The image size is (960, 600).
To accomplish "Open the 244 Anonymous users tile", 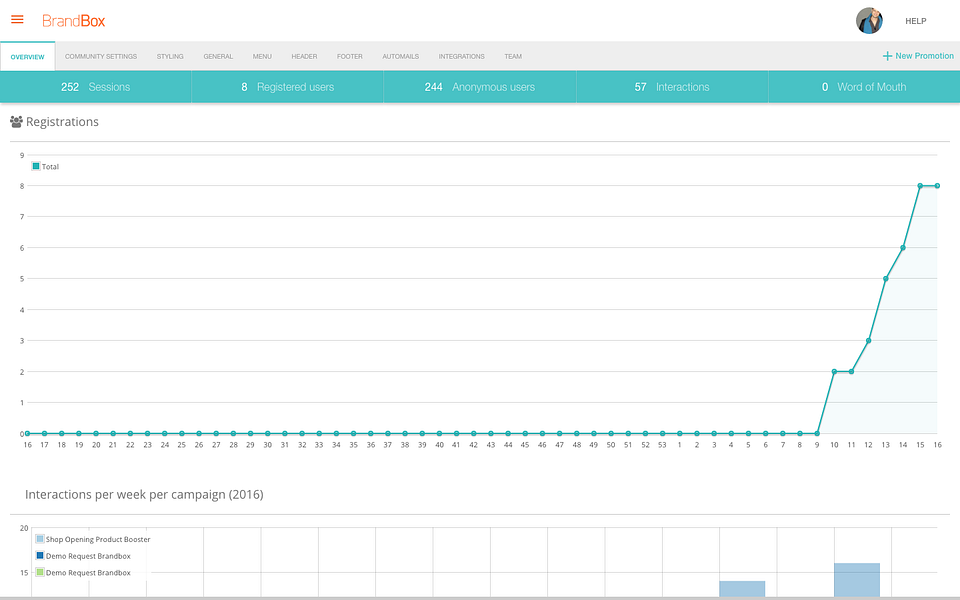I will click(x=480, y=87).
